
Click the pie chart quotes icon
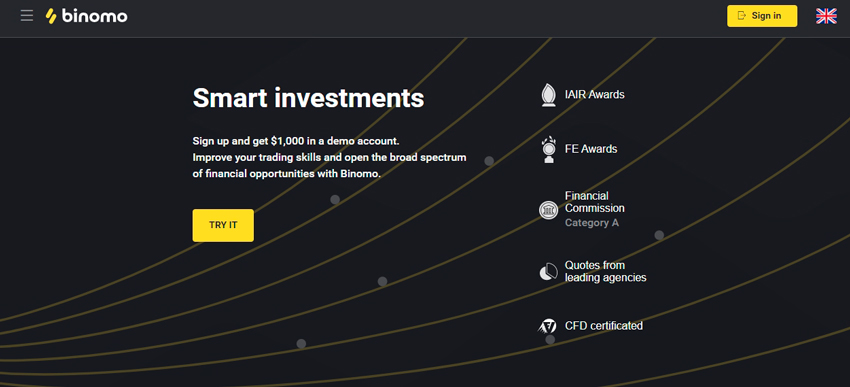549,272
